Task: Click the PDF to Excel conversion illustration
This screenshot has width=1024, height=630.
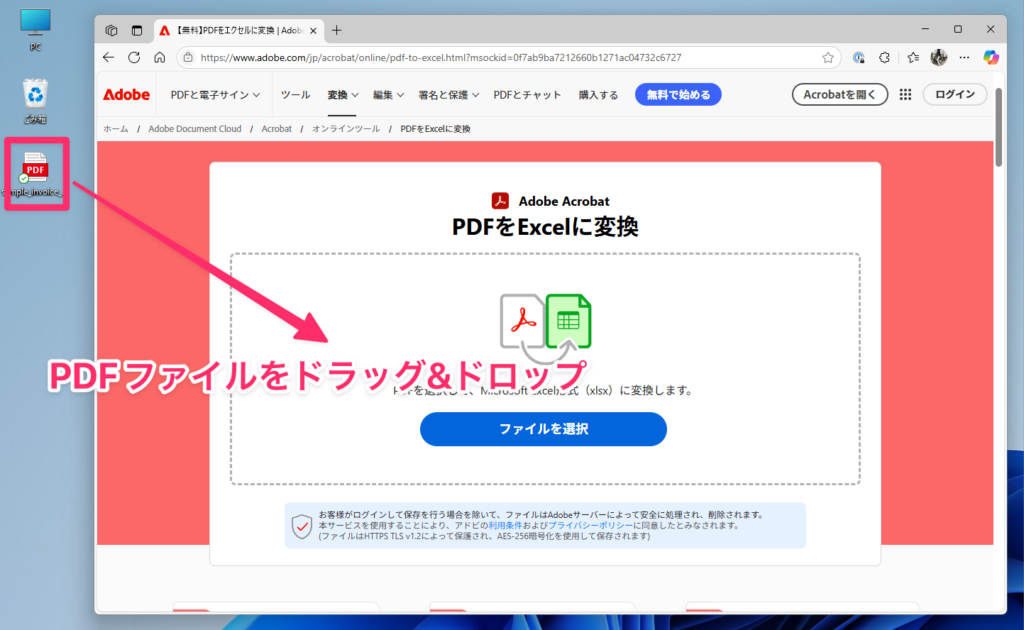Action: click(x=545, y=328)
